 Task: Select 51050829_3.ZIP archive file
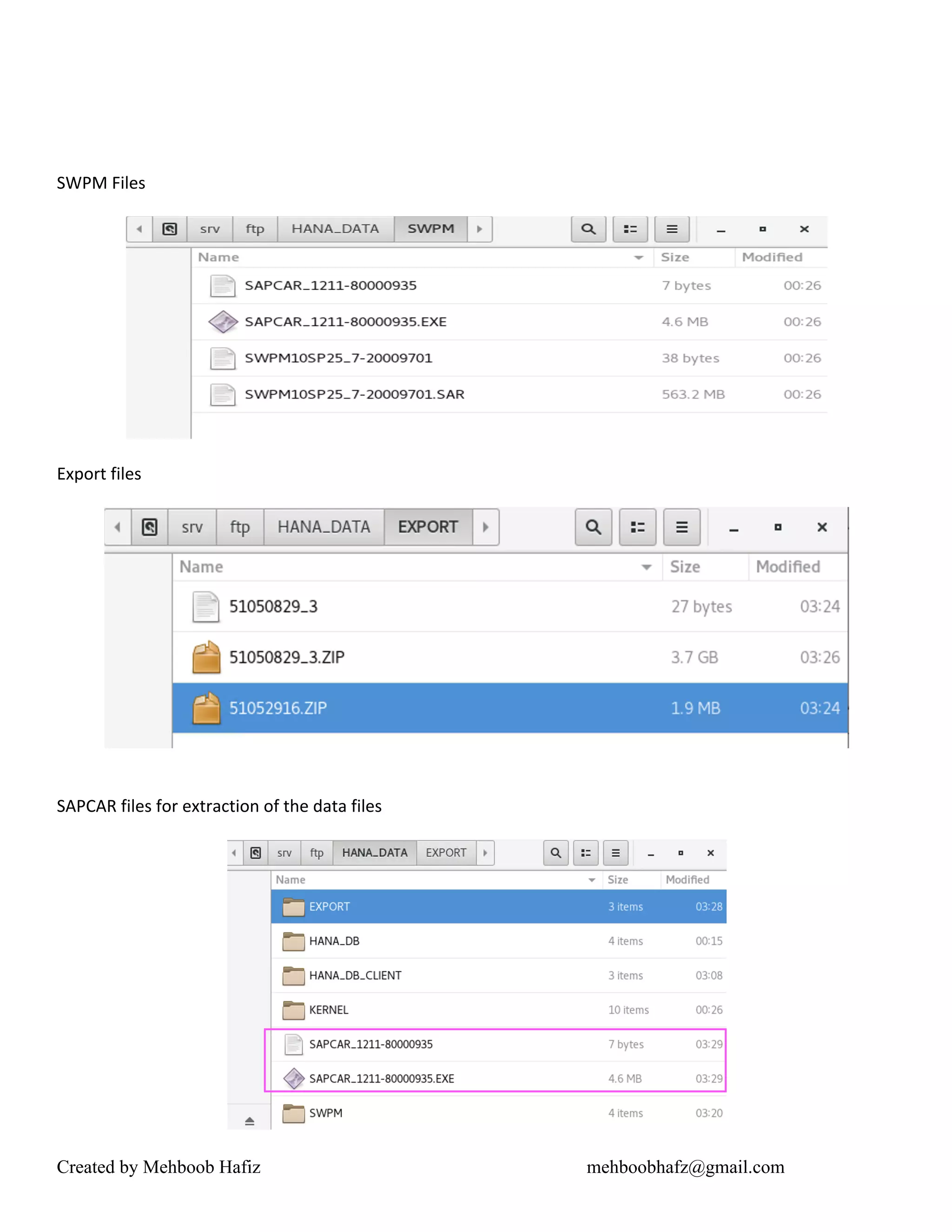(x=286, y=657)
